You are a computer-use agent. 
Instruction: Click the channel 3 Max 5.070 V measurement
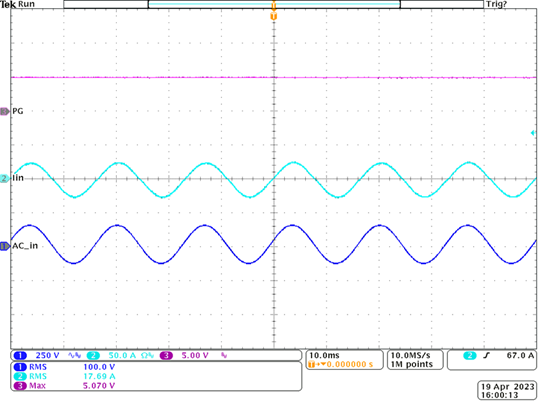tap(64, 386)
